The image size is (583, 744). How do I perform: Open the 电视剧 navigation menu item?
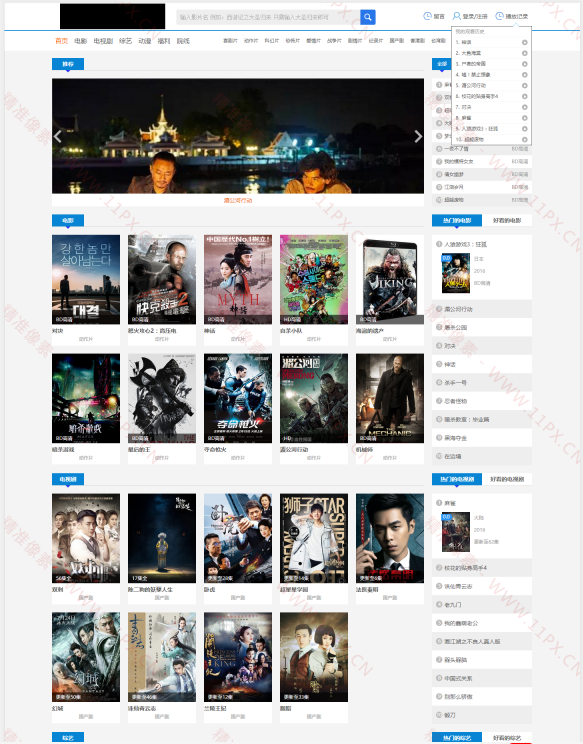103,41
